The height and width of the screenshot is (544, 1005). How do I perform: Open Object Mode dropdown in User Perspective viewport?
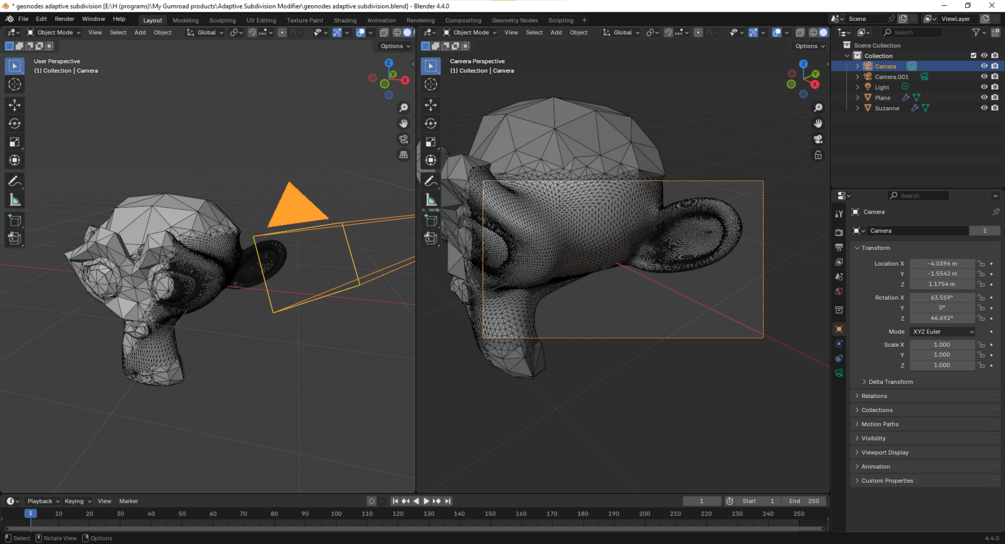click(x=54, y=32)
